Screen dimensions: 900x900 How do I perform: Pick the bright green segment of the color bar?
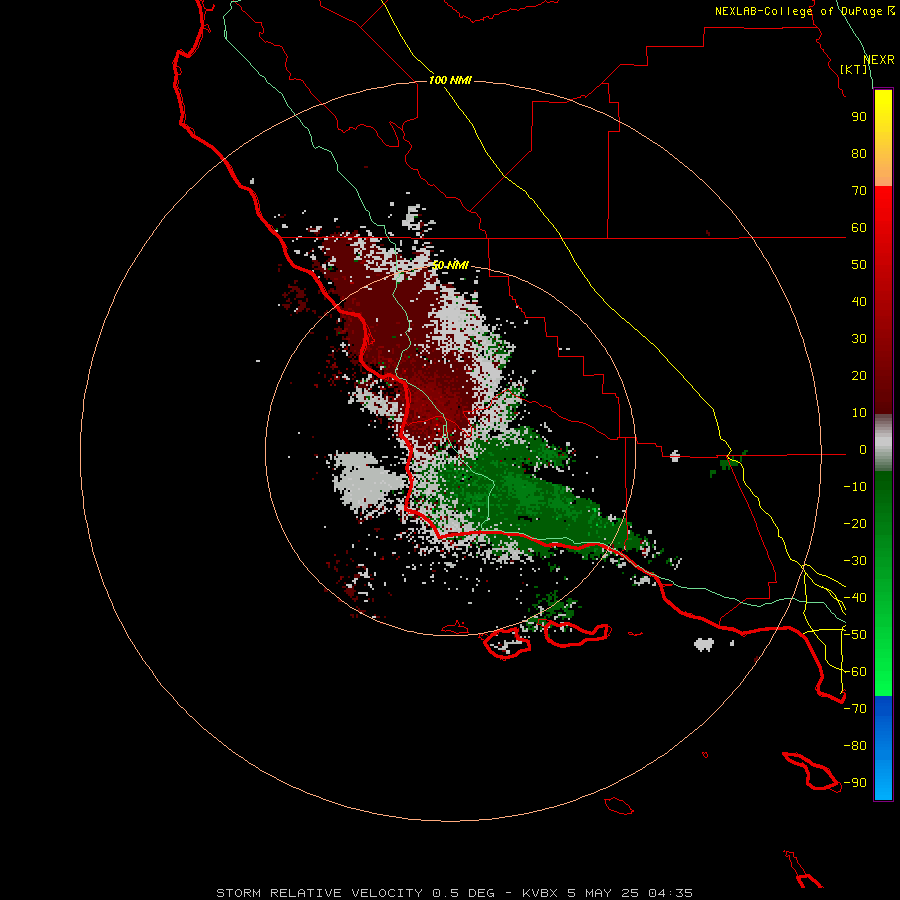tap(883, 660)
